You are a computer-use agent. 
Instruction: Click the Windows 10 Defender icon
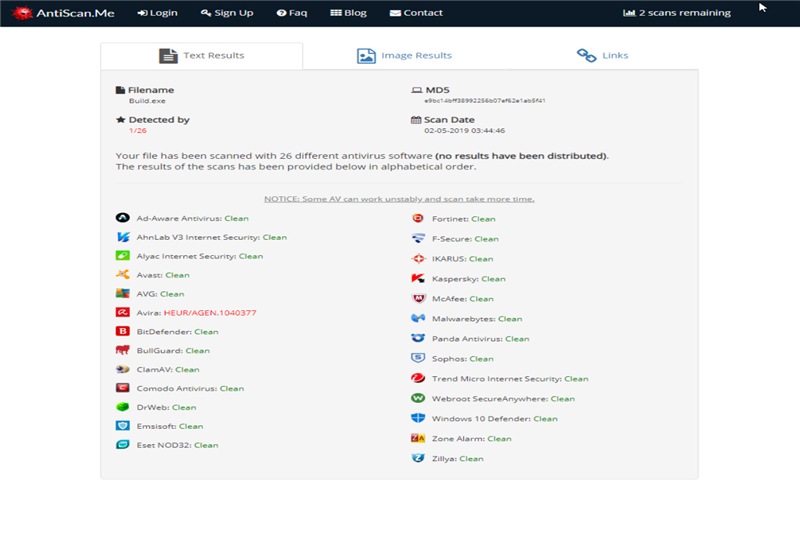(418, 418)
